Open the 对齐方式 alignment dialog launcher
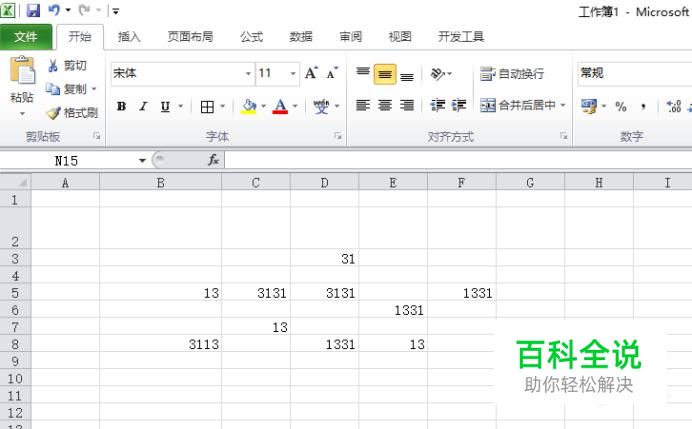The height and width of the screenshot is (429, 692). [564, 136]
